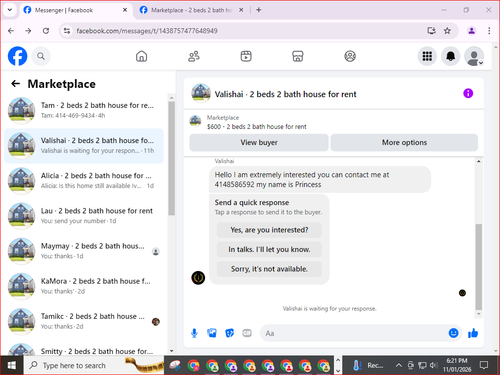Open conversation information purple icon
This screenshot has width=500, height=375.
468,93
